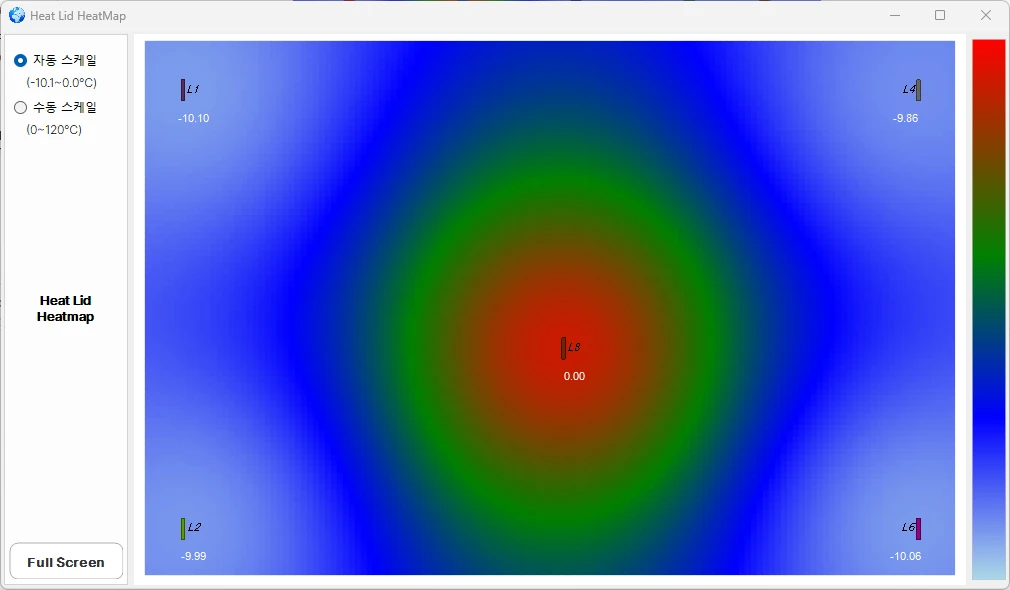Click the color scale legend bar

989,310
